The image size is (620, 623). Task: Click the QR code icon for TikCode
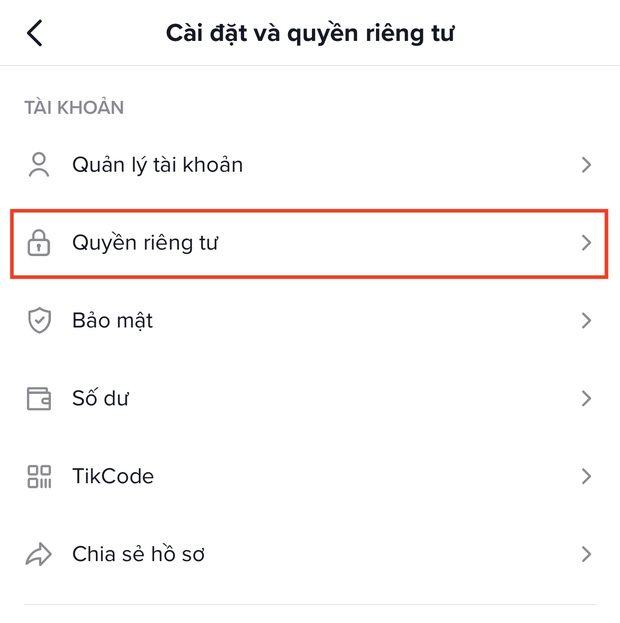(39, 476)
